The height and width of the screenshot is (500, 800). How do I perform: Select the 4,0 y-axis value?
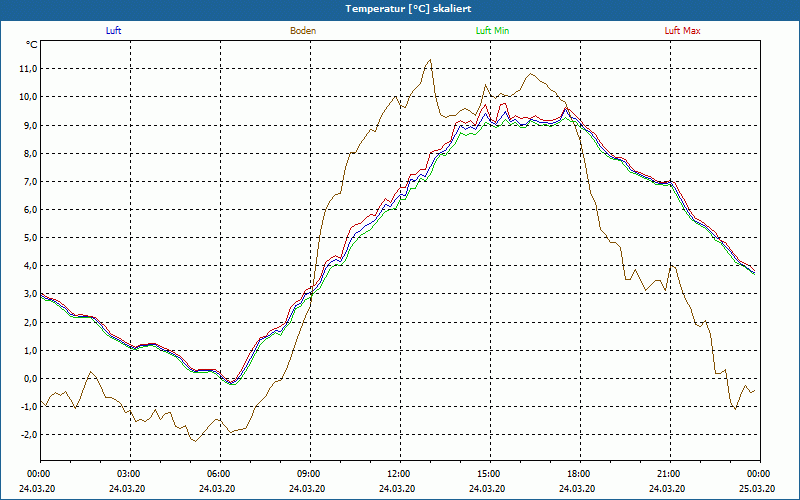pyautogui.click(x=30, y=266)
